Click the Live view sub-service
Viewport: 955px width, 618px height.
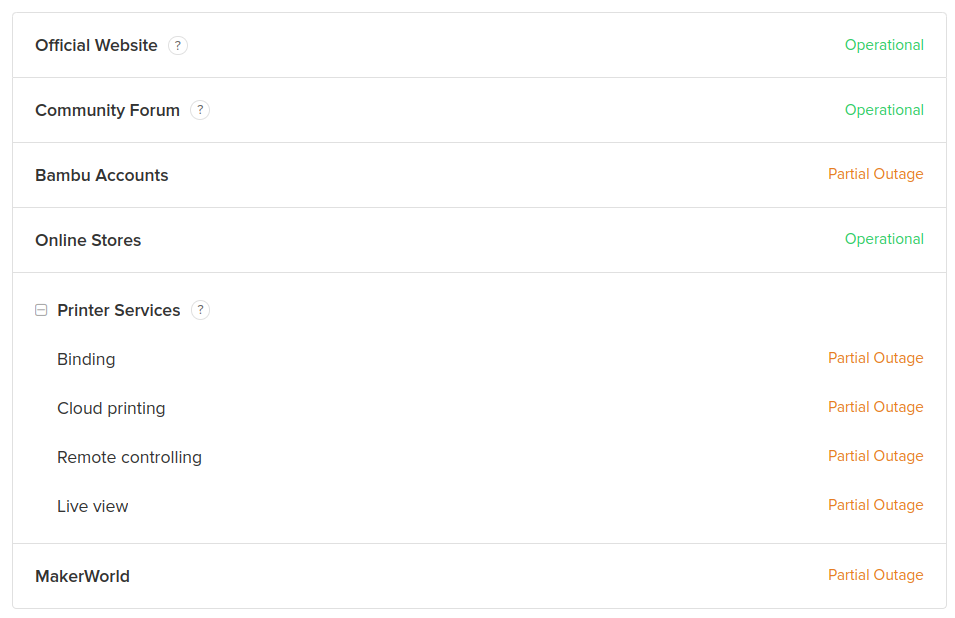(93, 507)
